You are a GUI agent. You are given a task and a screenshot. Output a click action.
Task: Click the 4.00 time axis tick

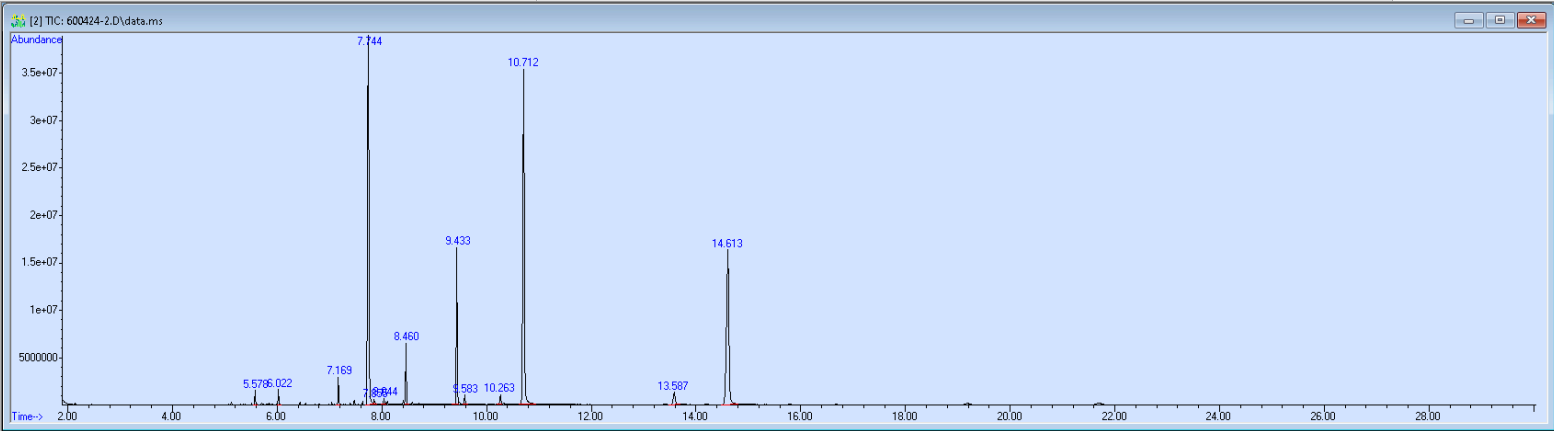click(x=171, y=415)
